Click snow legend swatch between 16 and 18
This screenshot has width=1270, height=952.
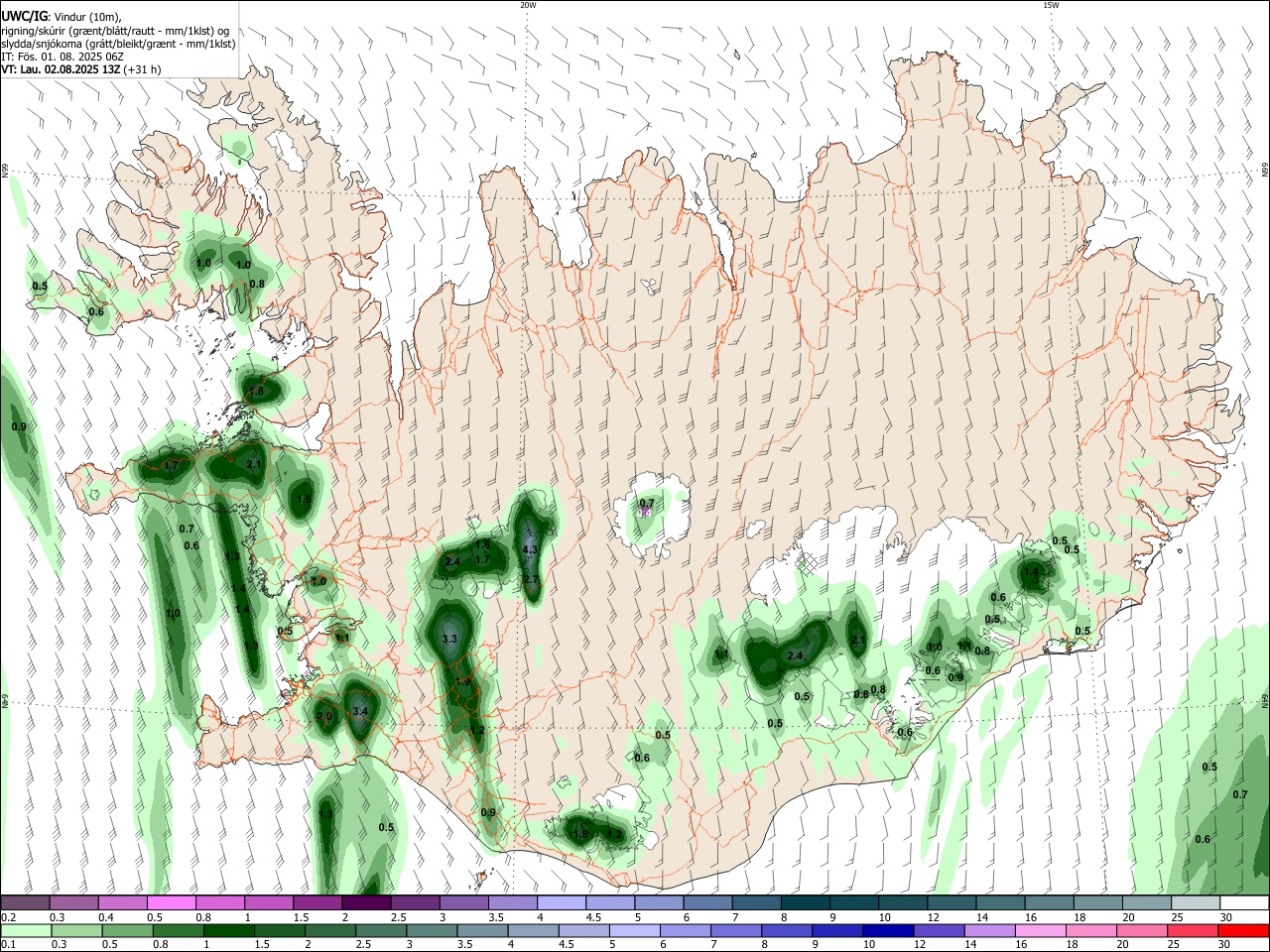pyautogui.click(x=1050, y=902)
